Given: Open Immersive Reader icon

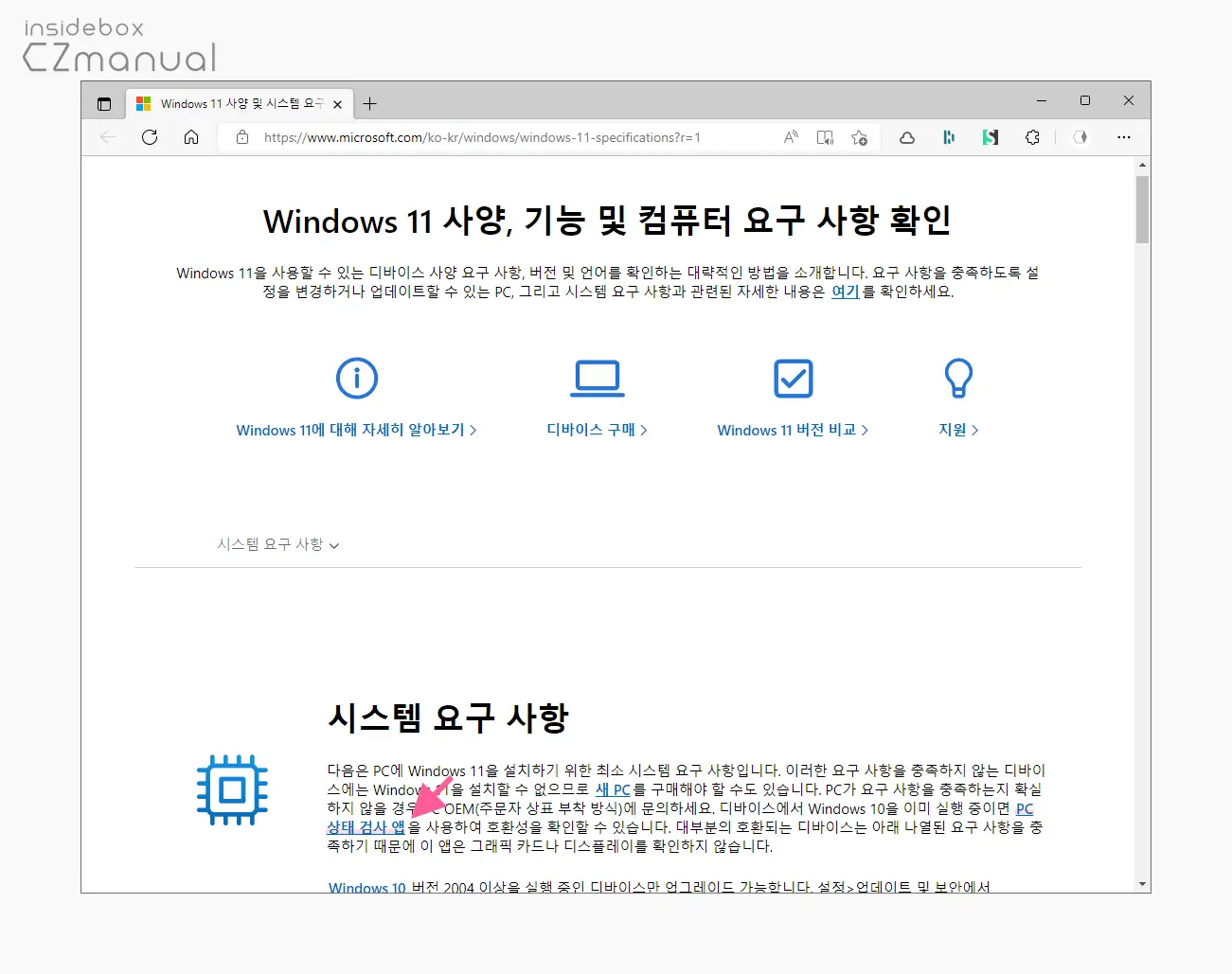Looking at the screenshot, I should (825, 137).
